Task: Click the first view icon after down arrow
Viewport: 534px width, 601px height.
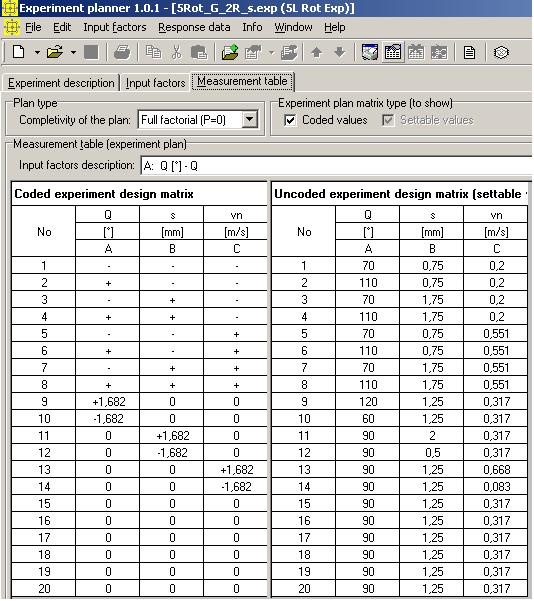Action: click(x=370, y=52)
